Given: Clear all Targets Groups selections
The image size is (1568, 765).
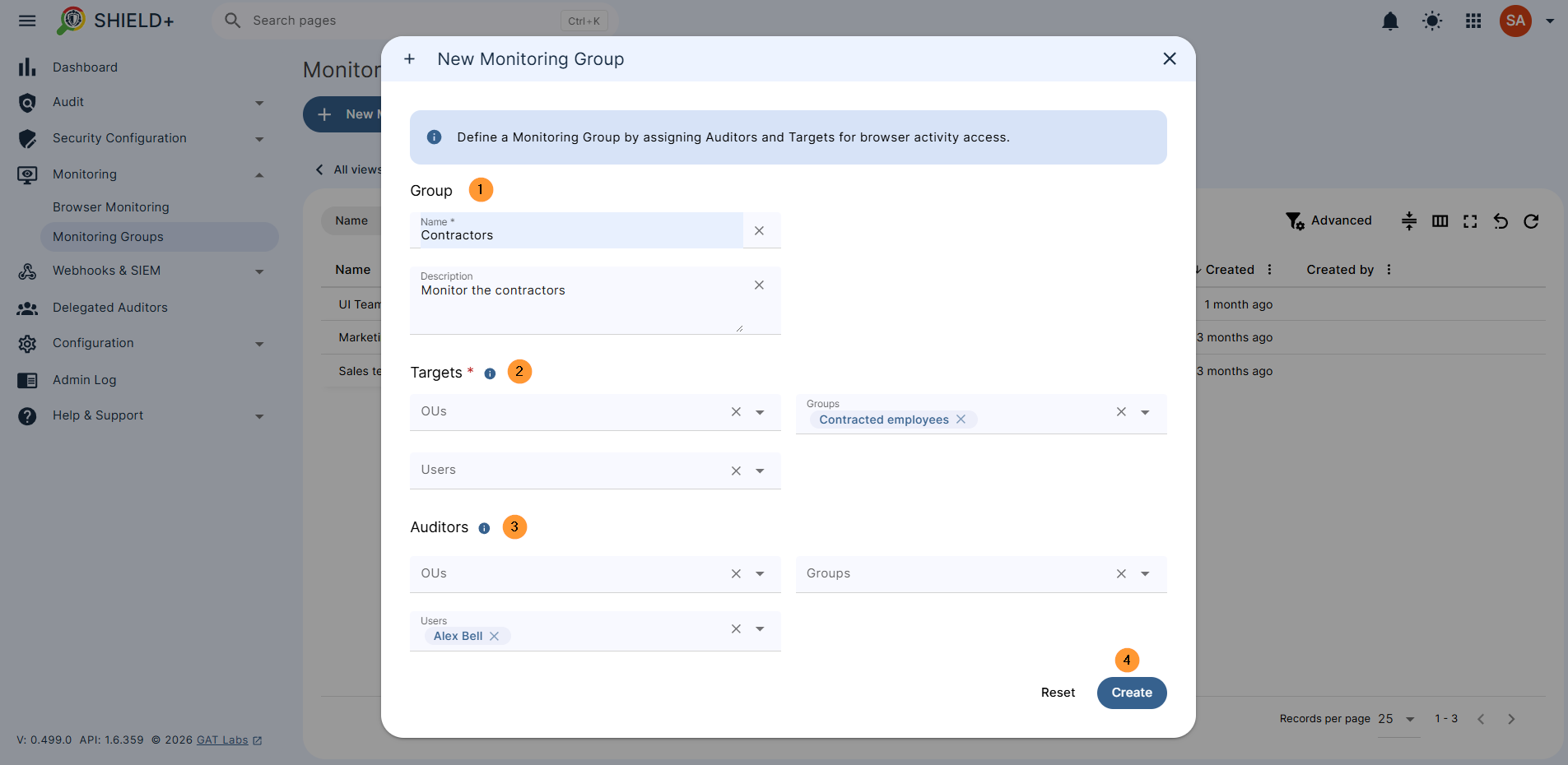Looking at the screenshot, I should click(x=1121, y=412).
